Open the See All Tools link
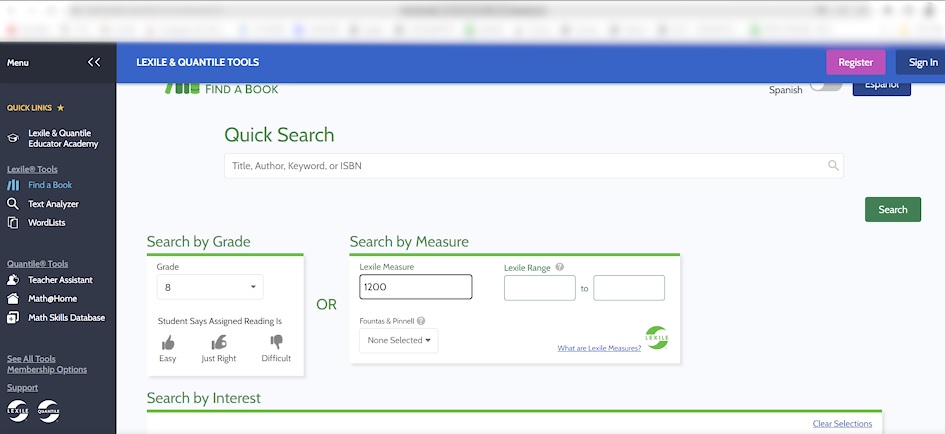This screenshot has height=434, width=945. [x=31, y=359]
